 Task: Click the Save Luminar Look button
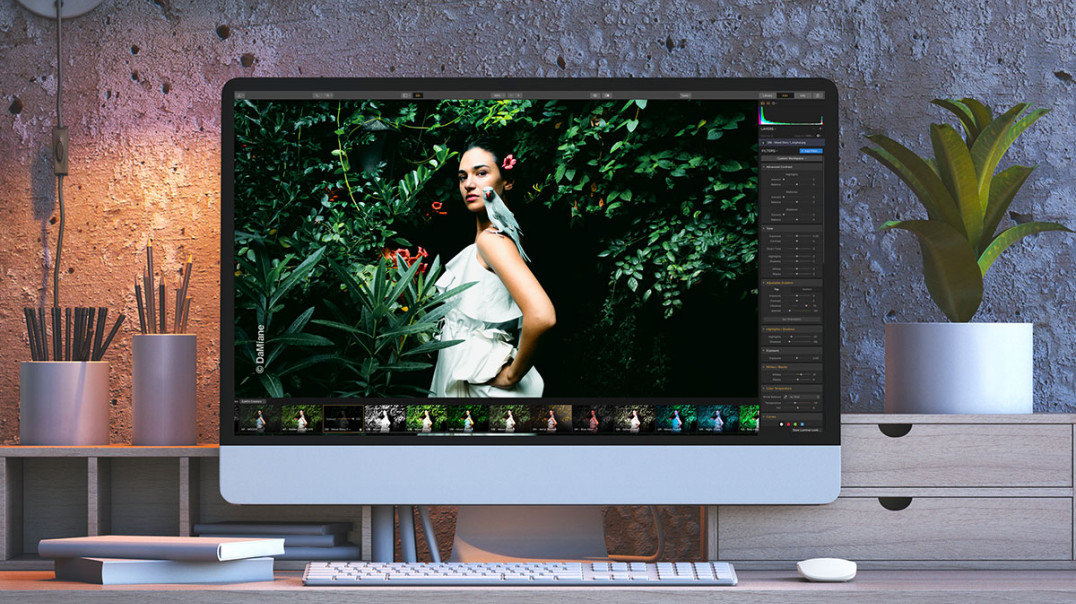pyautogui.click(x=806, y=430)
